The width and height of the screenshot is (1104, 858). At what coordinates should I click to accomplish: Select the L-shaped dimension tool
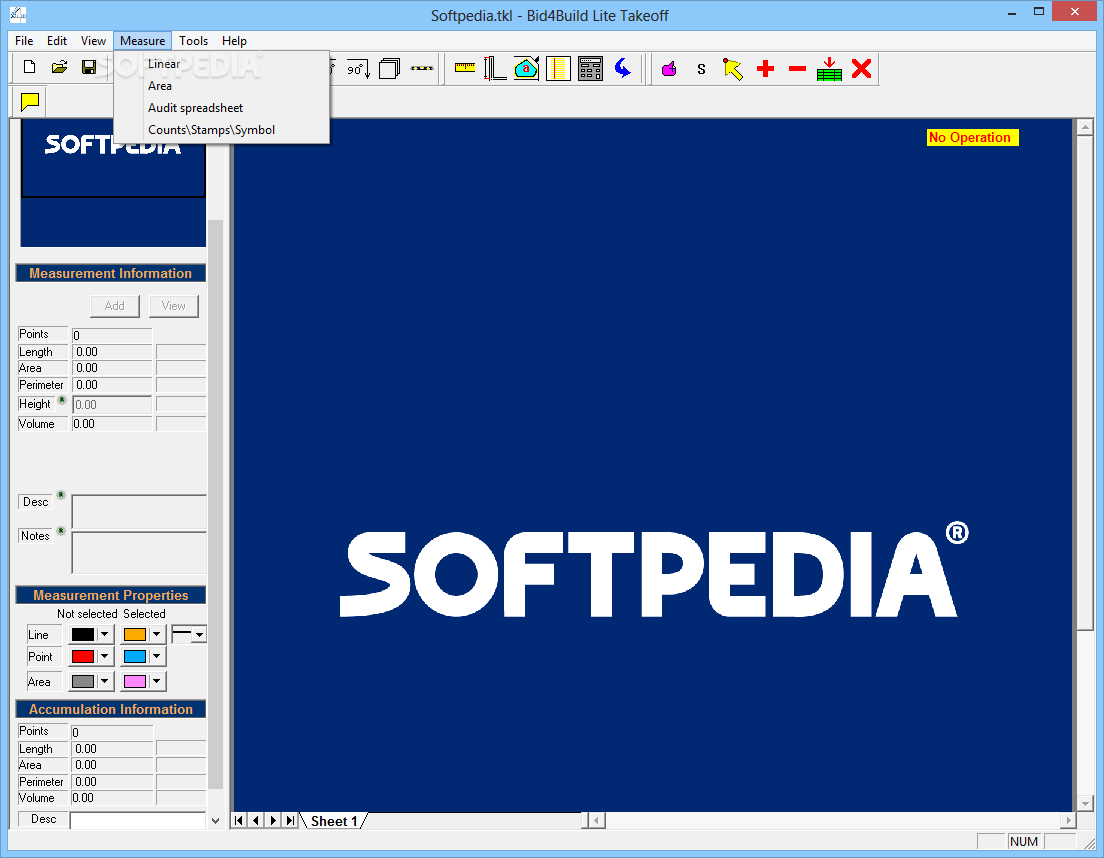(495, 68)
